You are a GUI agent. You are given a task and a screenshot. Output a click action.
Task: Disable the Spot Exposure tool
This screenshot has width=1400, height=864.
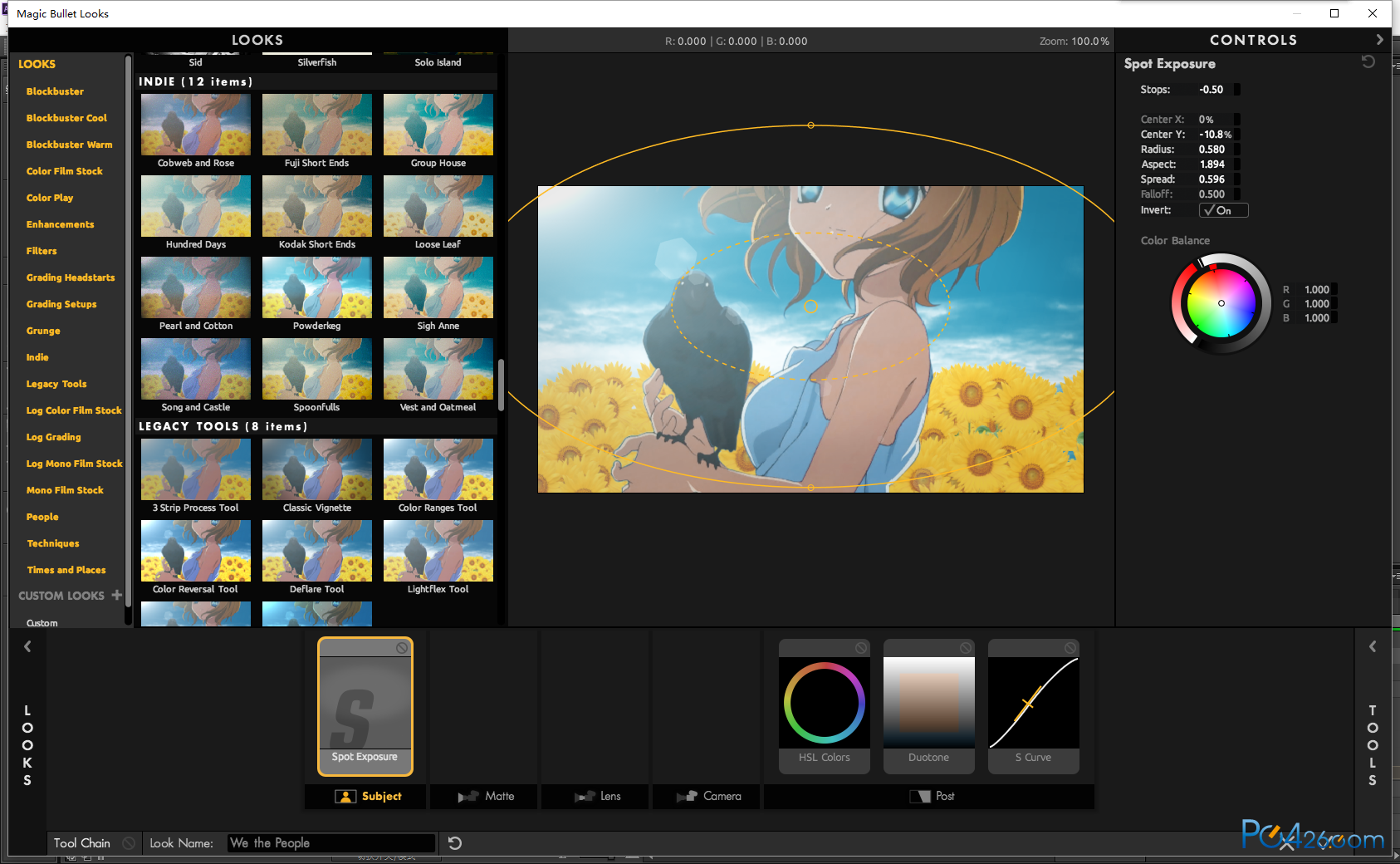[x=402, y=648]
